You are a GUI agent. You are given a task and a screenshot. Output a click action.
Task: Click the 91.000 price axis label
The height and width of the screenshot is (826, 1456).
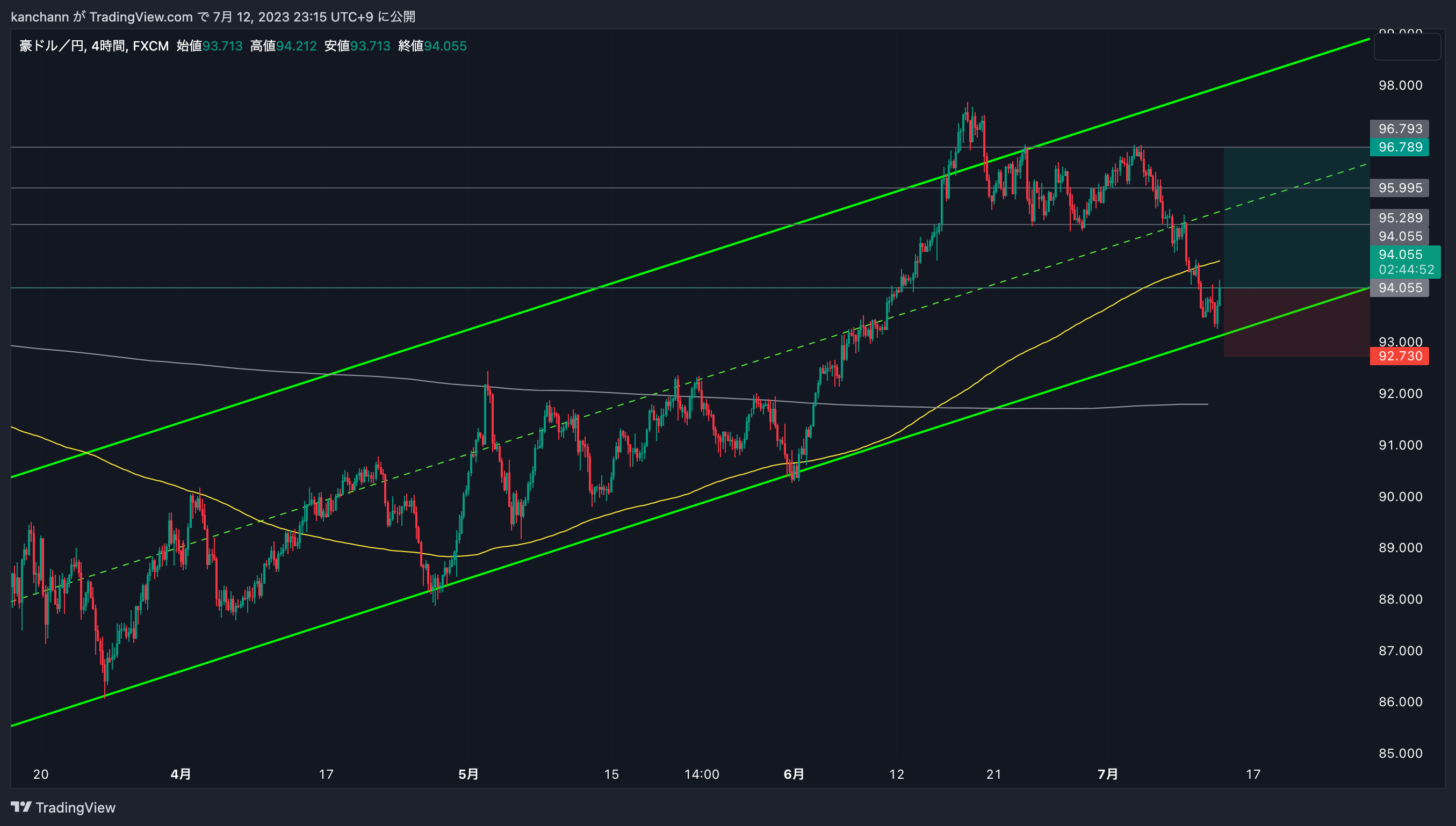click(x=1401, y=445)
